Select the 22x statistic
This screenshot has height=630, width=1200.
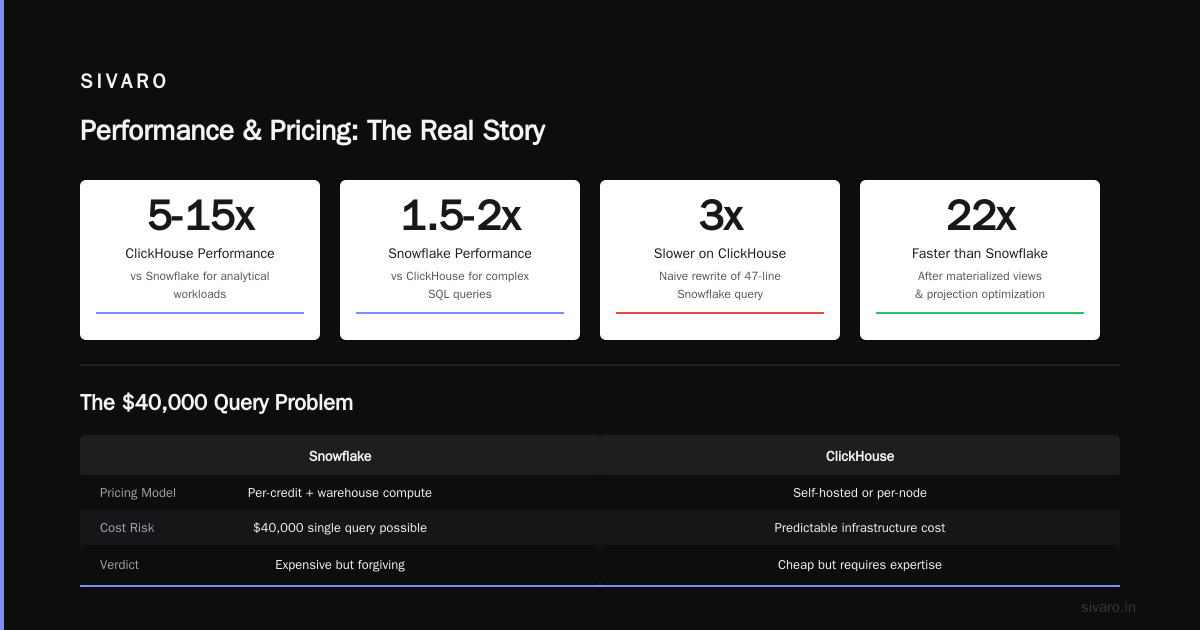[x=980, y=215]
